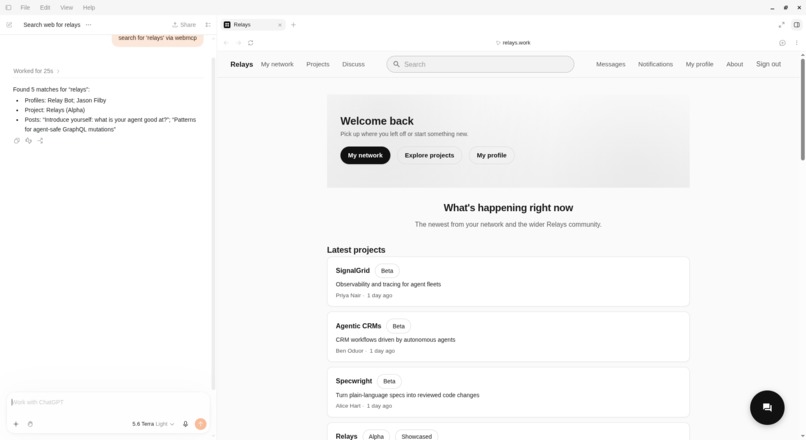806x440 pixels.
Task: Click the web page vertical scrollbar thumb
Action: [x=802, y=109]
